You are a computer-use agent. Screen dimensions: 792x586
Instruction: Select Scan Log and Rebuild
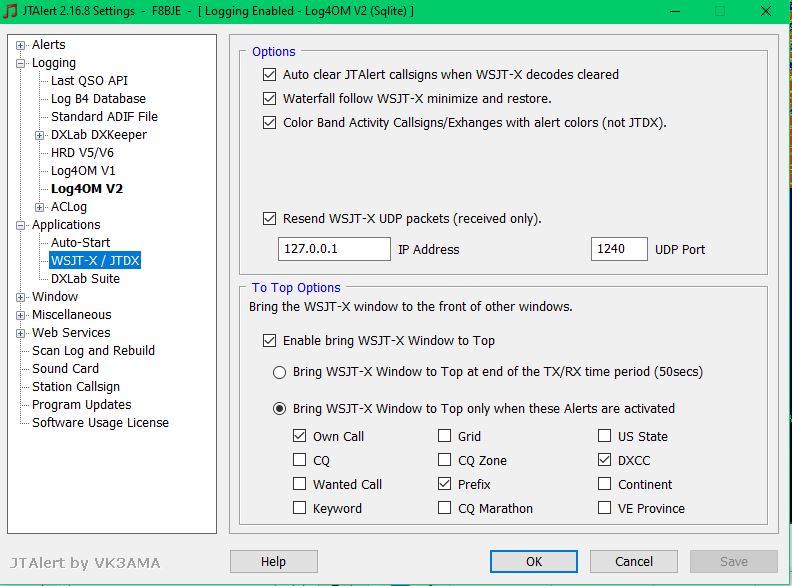pyautogui.click(x=93, y=351)
